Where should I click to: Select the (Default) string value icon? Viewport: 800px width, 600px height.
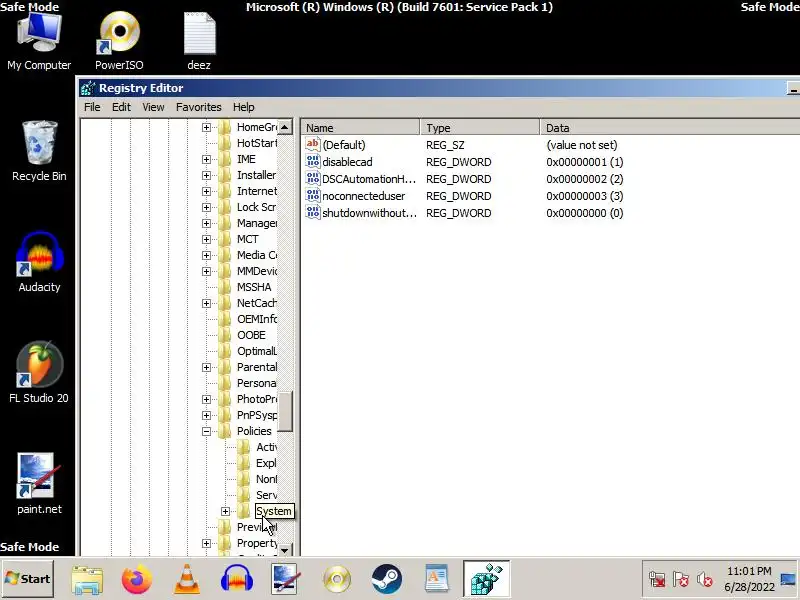point(312,144)
